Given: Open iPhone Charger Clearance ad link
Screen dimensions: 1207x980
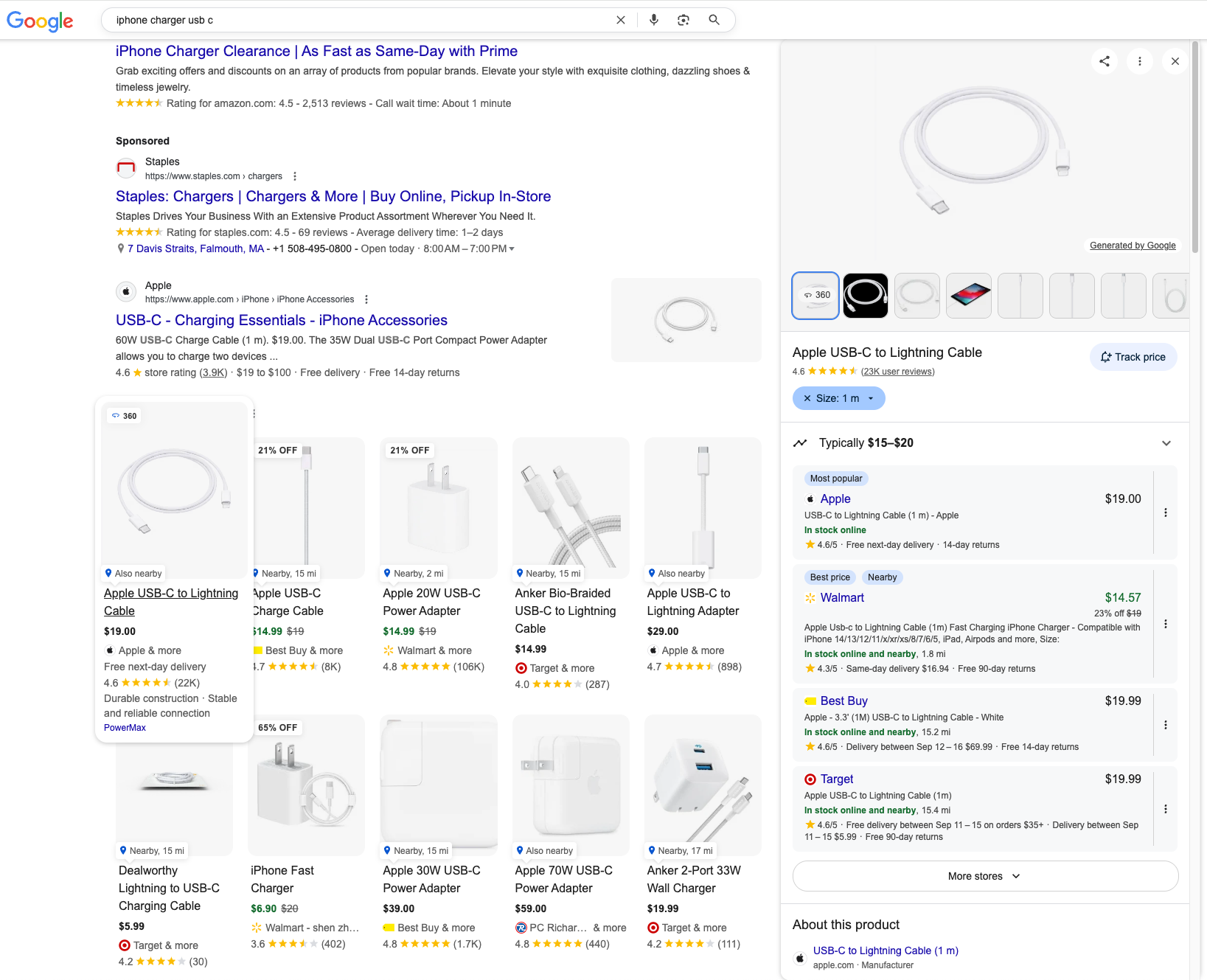Looking at the screenshot, I should click(x=316, y=51).
